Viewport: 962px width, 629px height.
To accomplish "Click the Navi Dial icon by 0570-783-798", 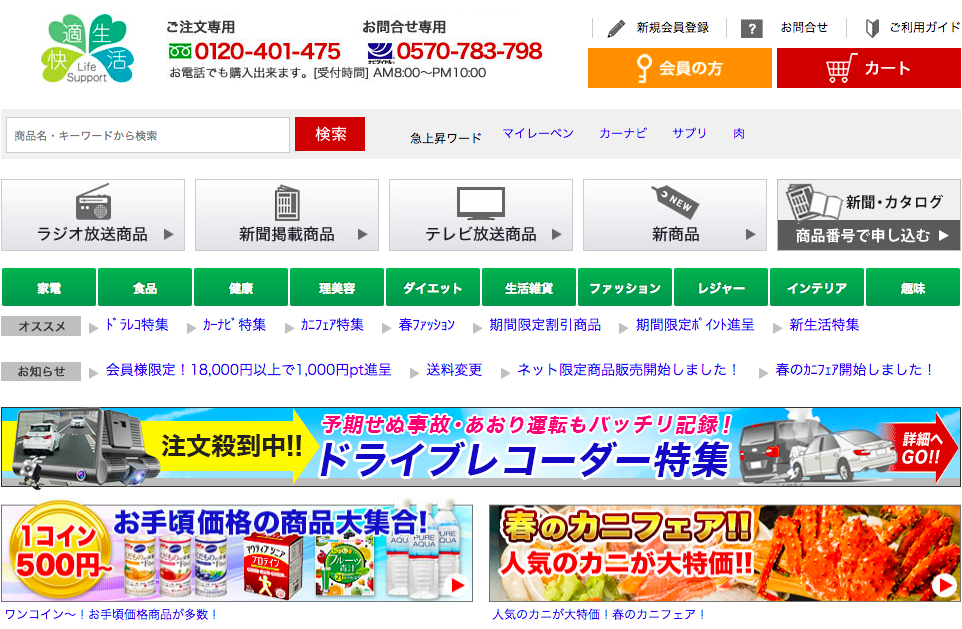I will pyautogui.click(x=380, y=53).
